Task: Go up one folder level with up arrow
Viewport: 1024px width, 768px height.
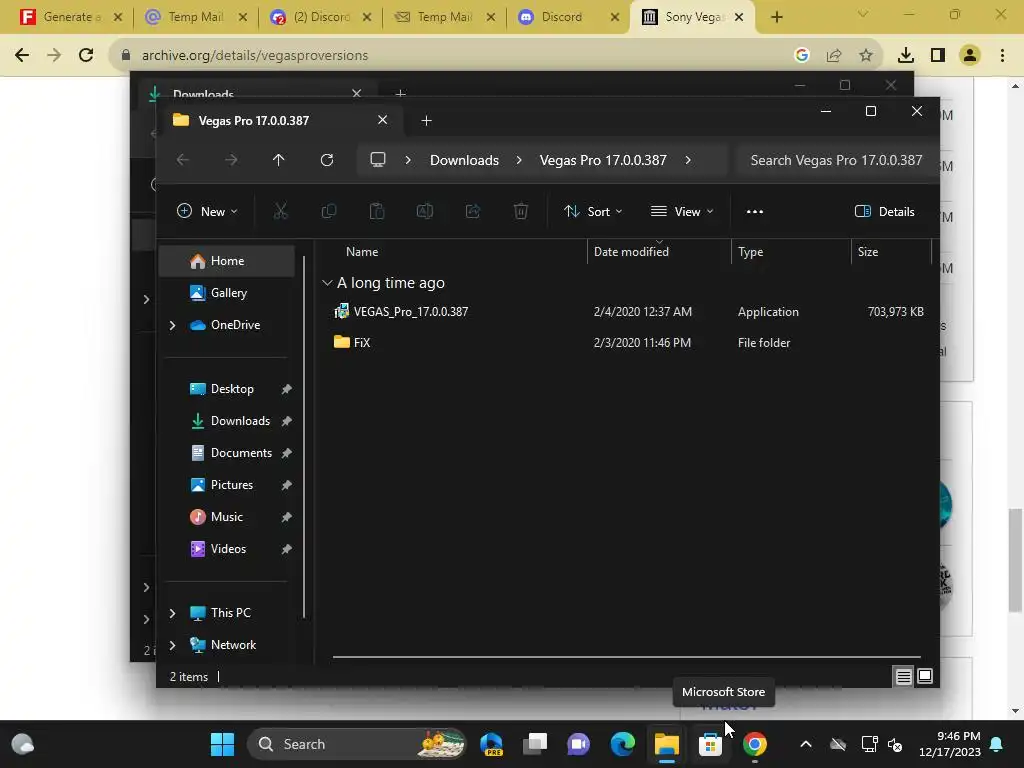Action: (x=278, y=160)
